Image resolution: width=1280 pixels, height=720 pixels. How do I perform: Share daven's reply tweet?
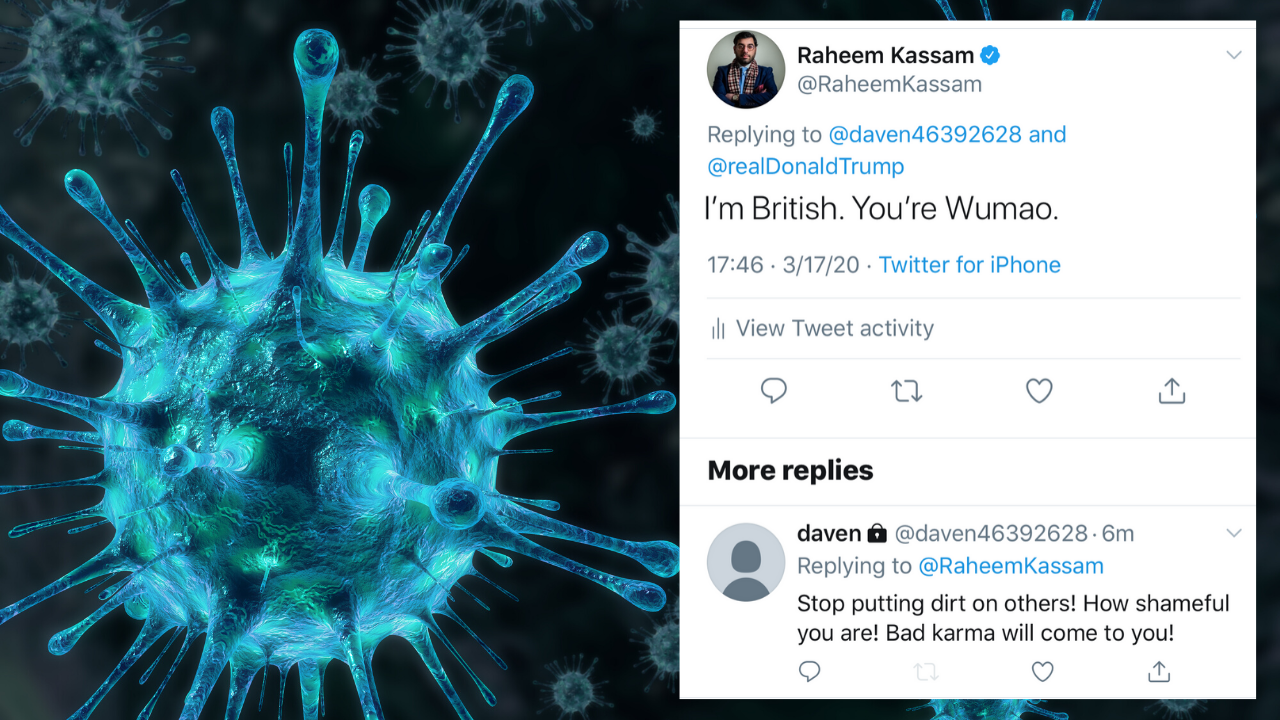pos(1158,672)
